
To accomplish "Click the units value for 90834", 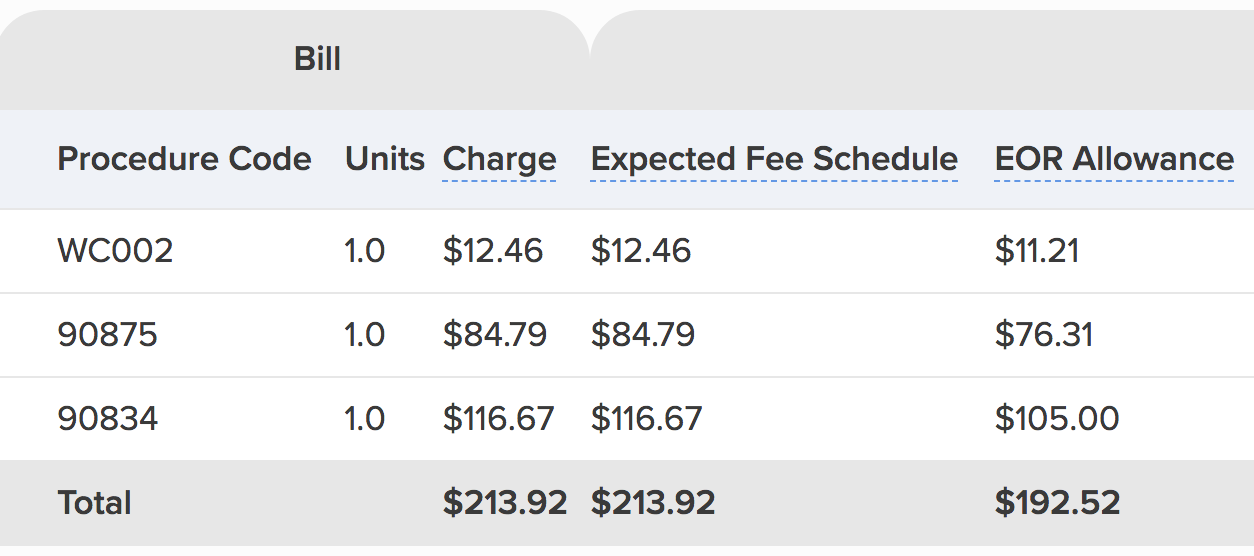I will [365, 418].
